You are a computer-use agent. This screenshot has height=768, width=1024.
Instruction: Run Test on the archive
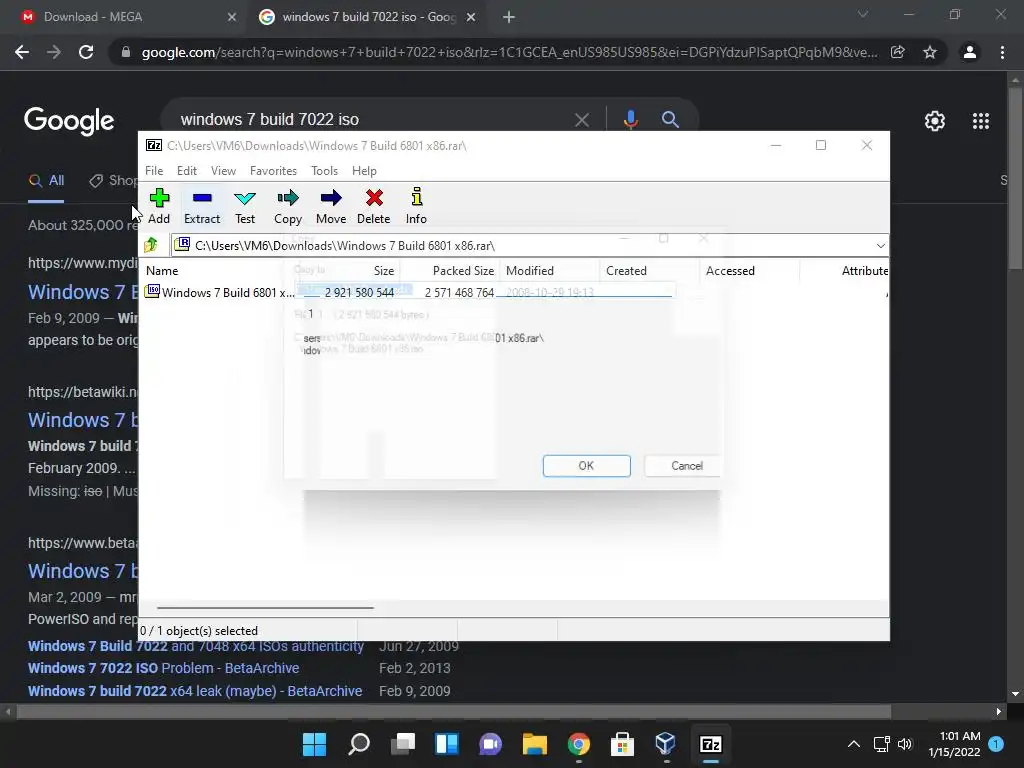point(245,206)
